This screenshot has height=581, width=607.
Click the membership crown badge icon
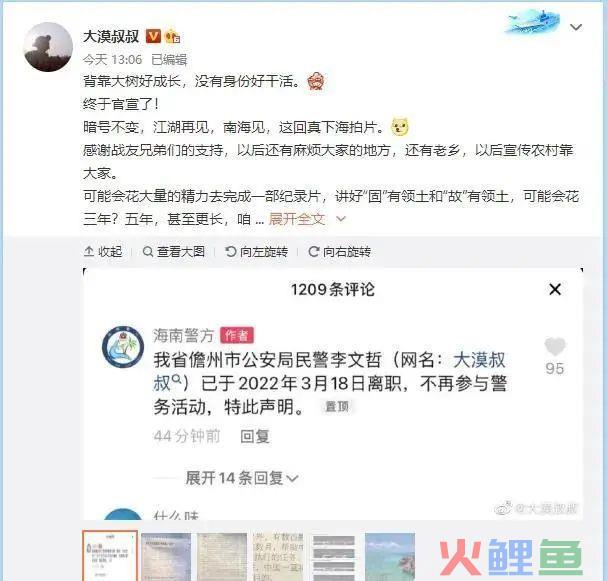[x=173, y=36]
